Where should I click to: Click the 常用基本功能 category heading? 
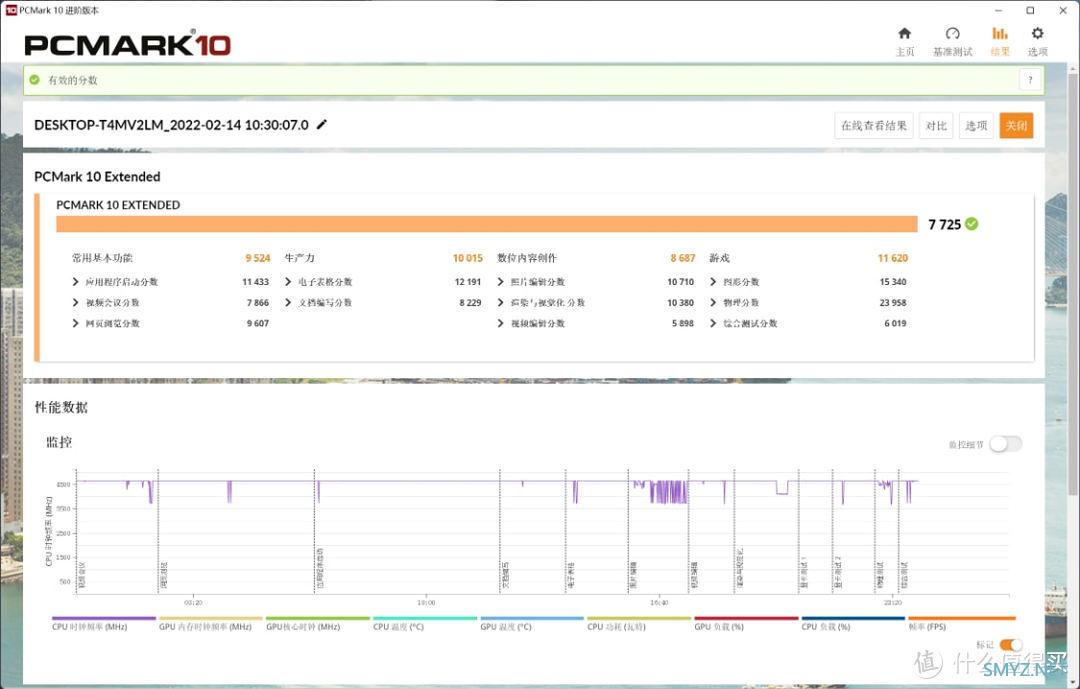[102, 258]
